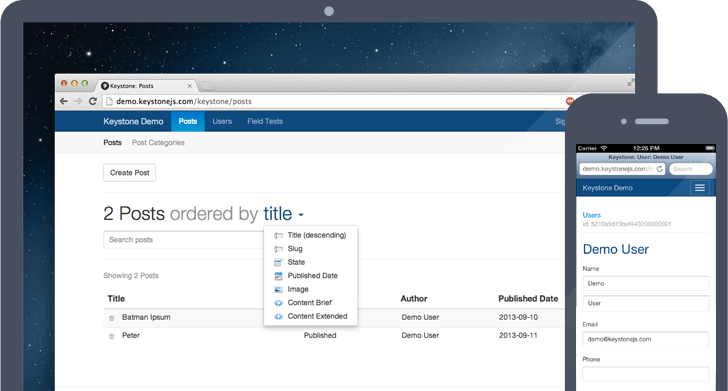Select the Posts sub-navigation link

tap(112, 143)
